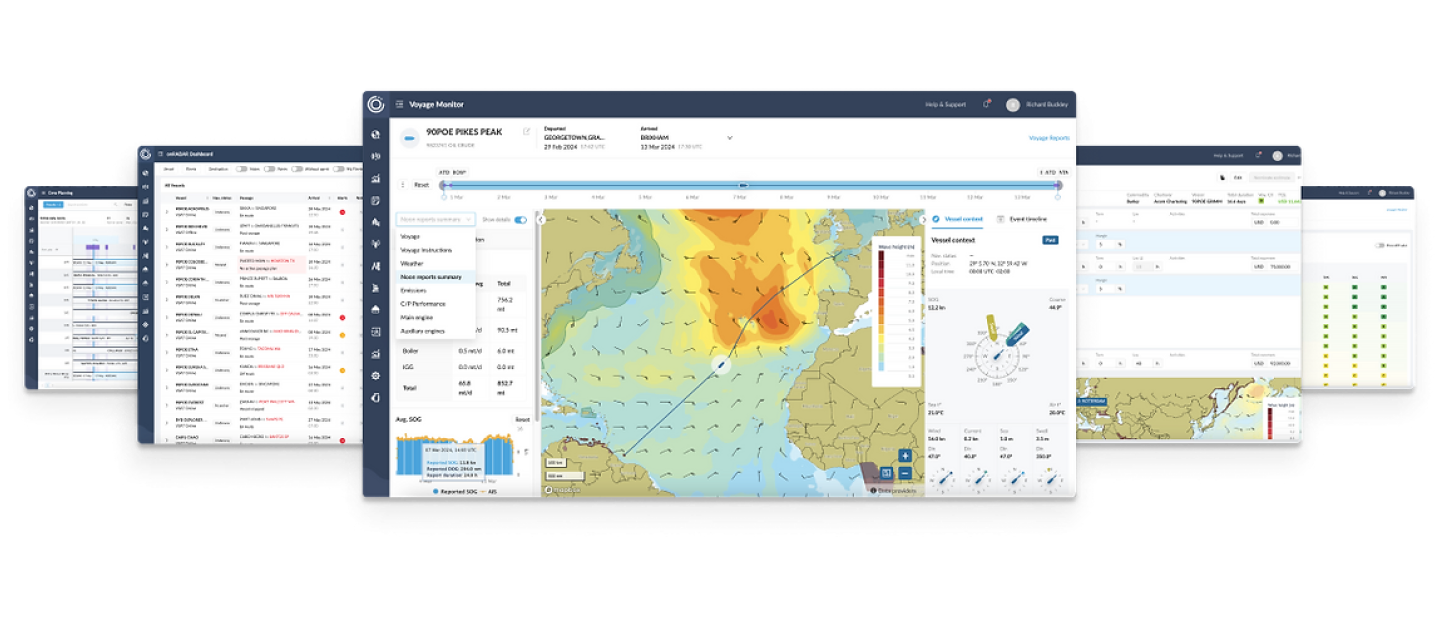Click the bottom-most Voyage Monitor sidebar icon
1440x629 pixels.
tap(376, 397)
